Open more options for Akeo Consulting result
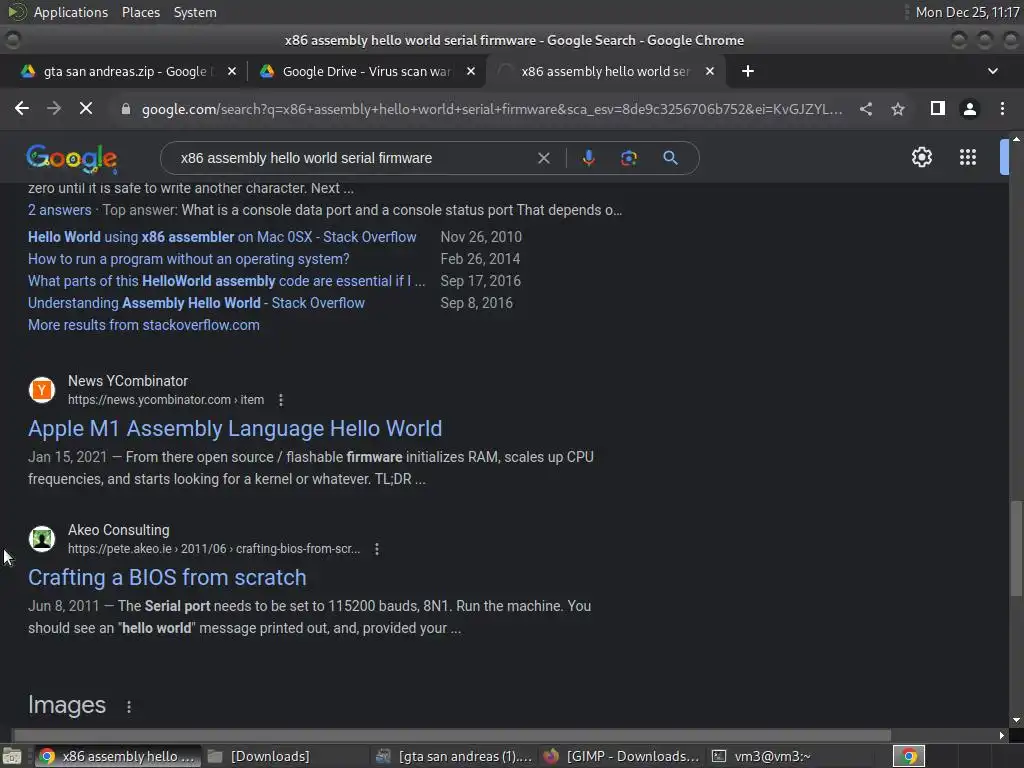This screenshot has width=1024, height=768. coord(377,549)
